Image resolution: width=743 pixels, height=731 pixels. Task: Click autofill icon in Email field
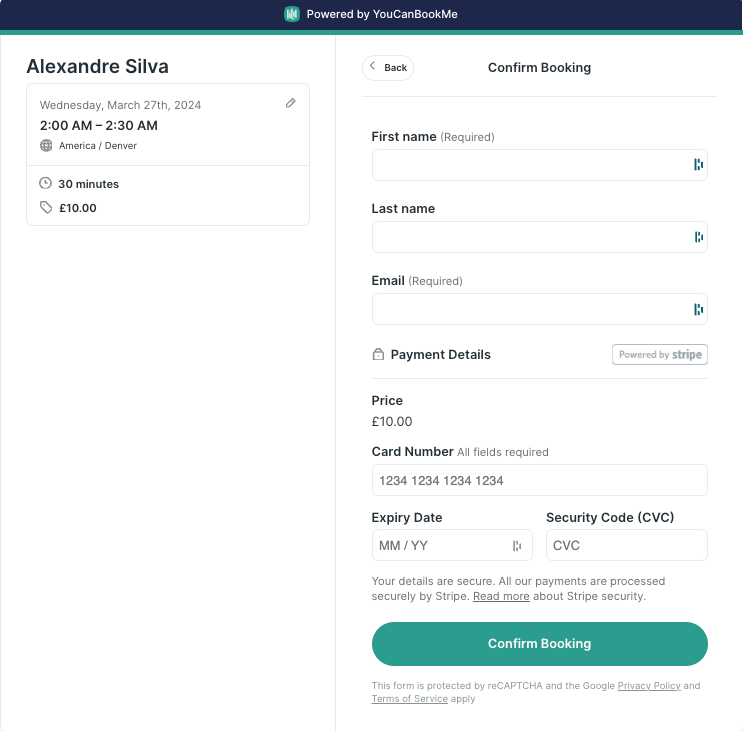[698, 309]
